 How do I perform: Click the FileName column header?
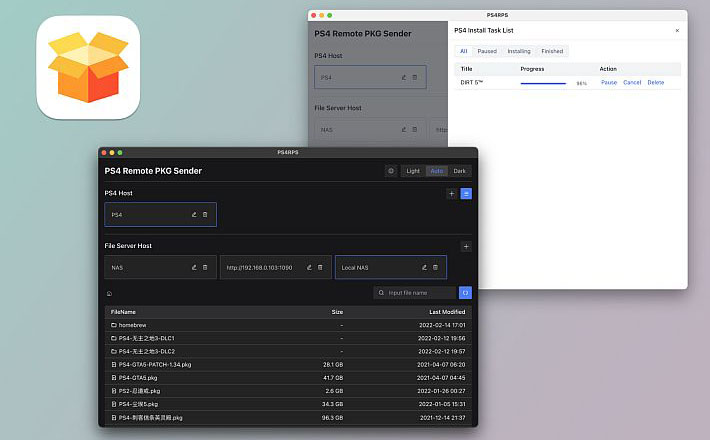(123, 312)
